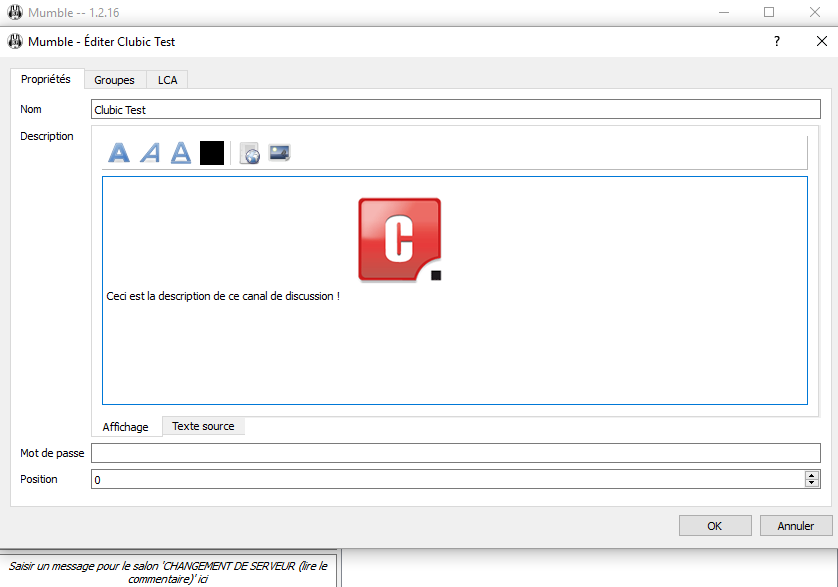Click the Mumble icon in dialog title bar
The image size is (838, 587).
(x=15, y=41)
